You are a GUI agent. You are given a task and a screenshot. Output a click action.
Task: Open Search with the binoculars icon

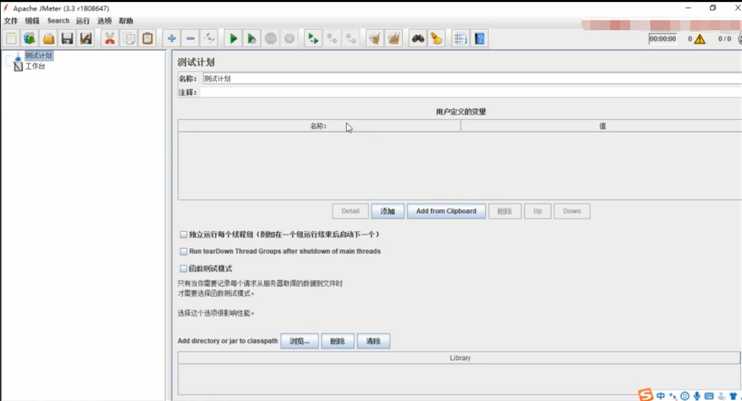417,38
